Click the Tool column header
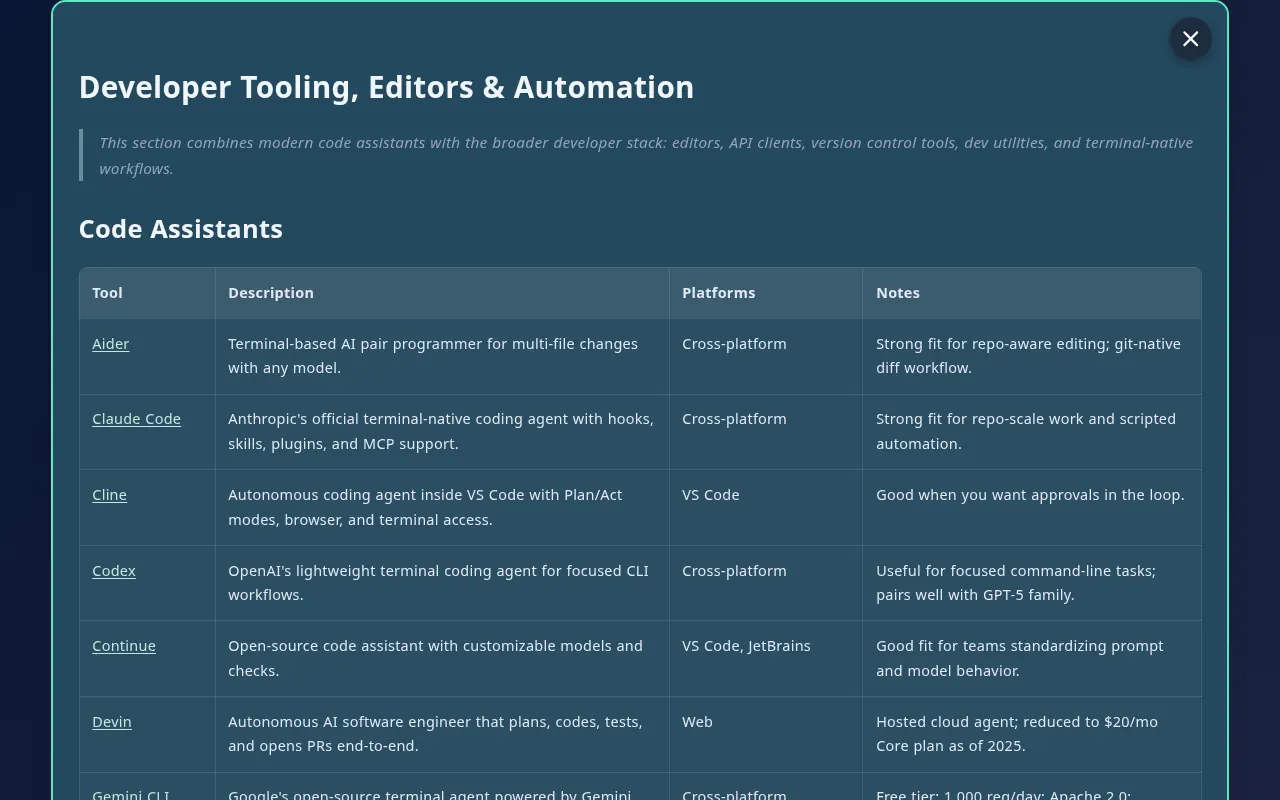Image resolution: width=1280 pixels, height=800 pixels. coord(147,293)
